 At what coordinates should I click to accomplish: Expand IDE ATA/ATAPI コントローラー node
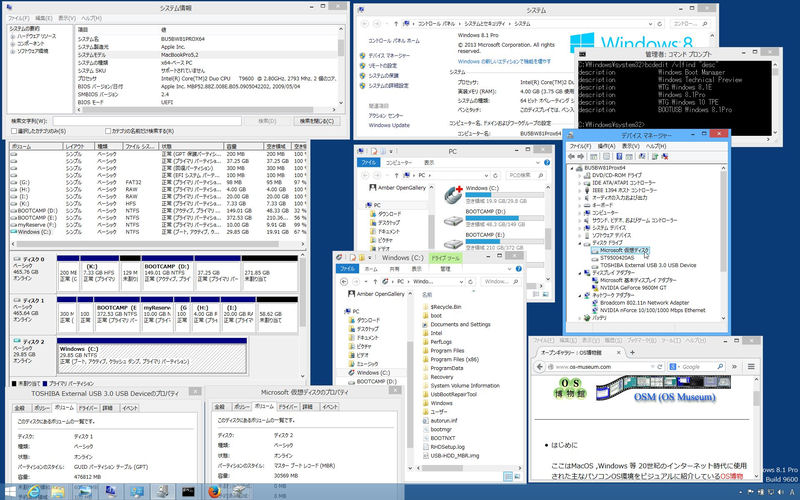click(580, 183)
